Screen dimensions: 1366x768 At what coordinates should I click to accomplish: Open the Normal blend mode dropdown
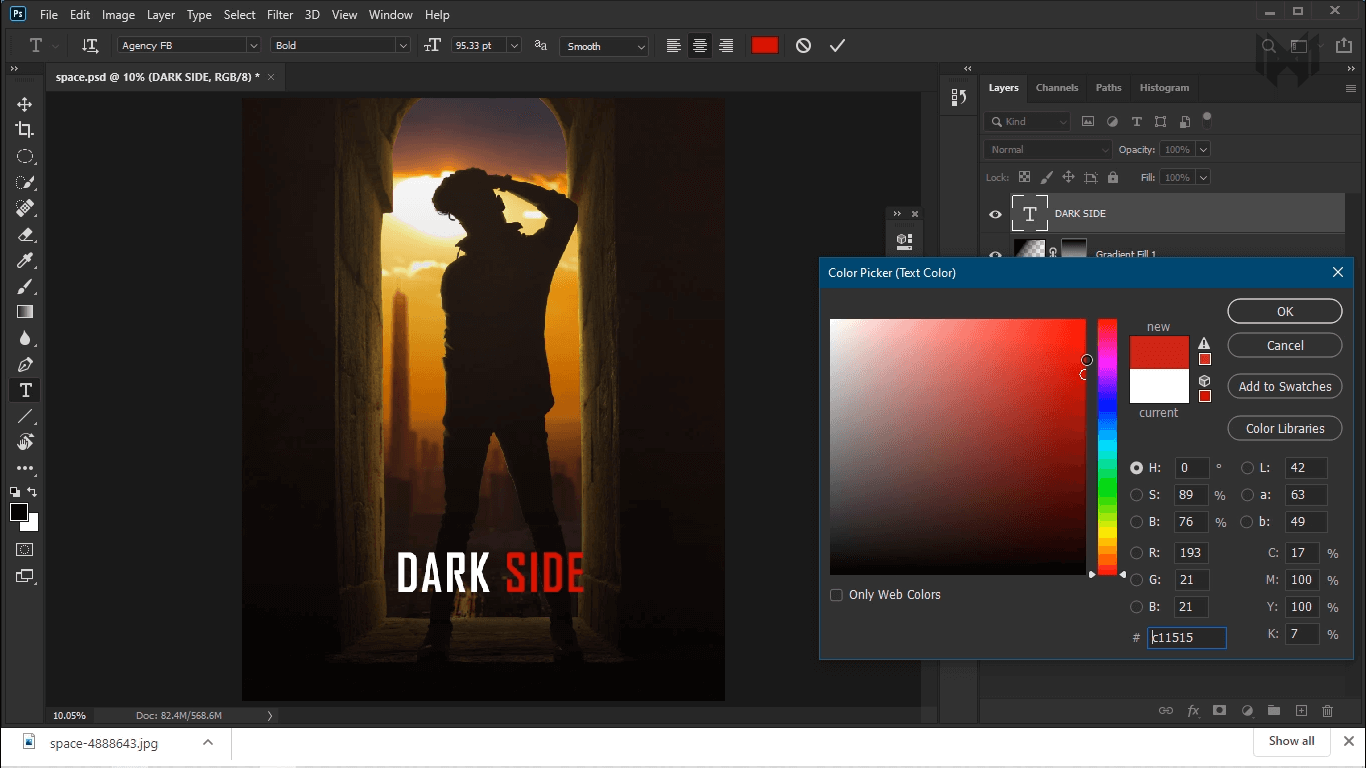click(x=1048, y=149)
